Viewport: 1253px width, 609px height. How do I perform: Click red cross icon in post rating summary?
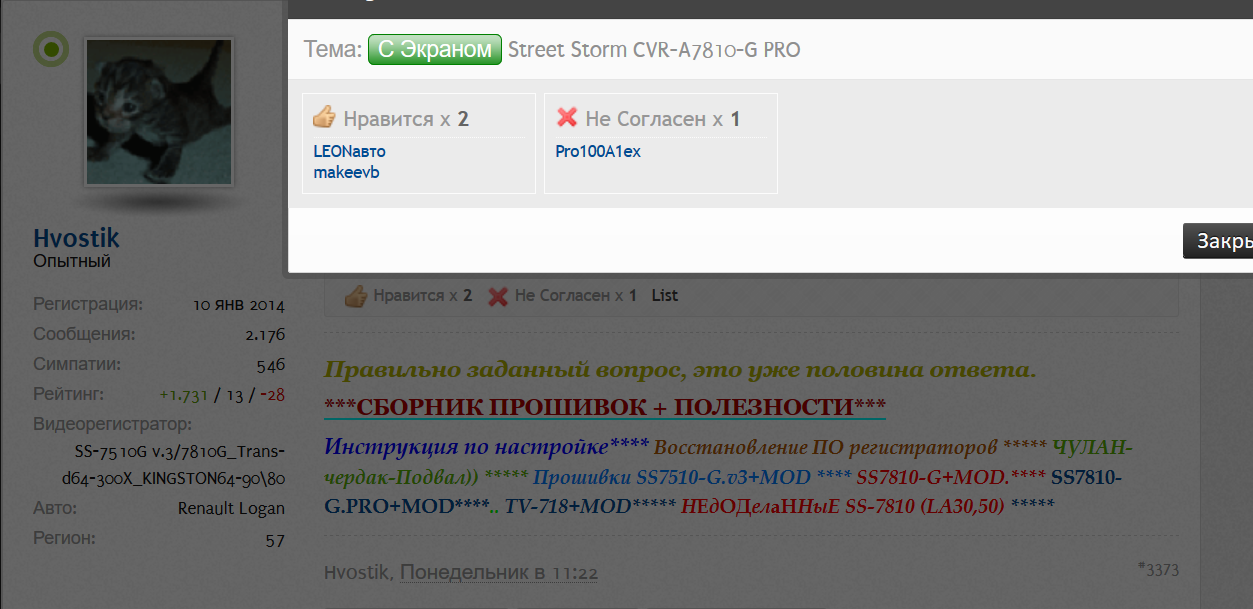pyautogui.click(x=498, y=296)
